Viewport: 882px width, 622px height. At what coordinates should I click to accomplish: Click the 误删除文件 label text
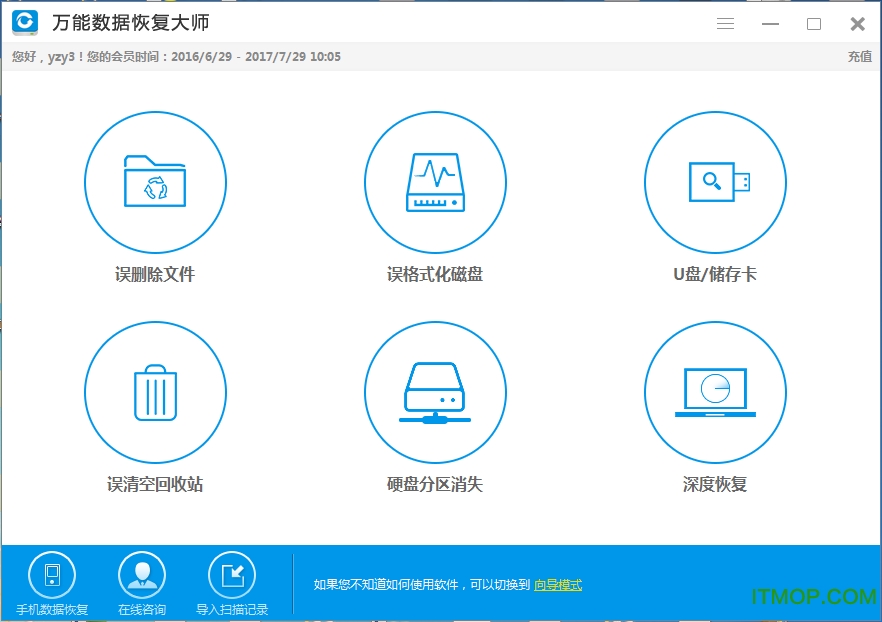click(155, 273)
